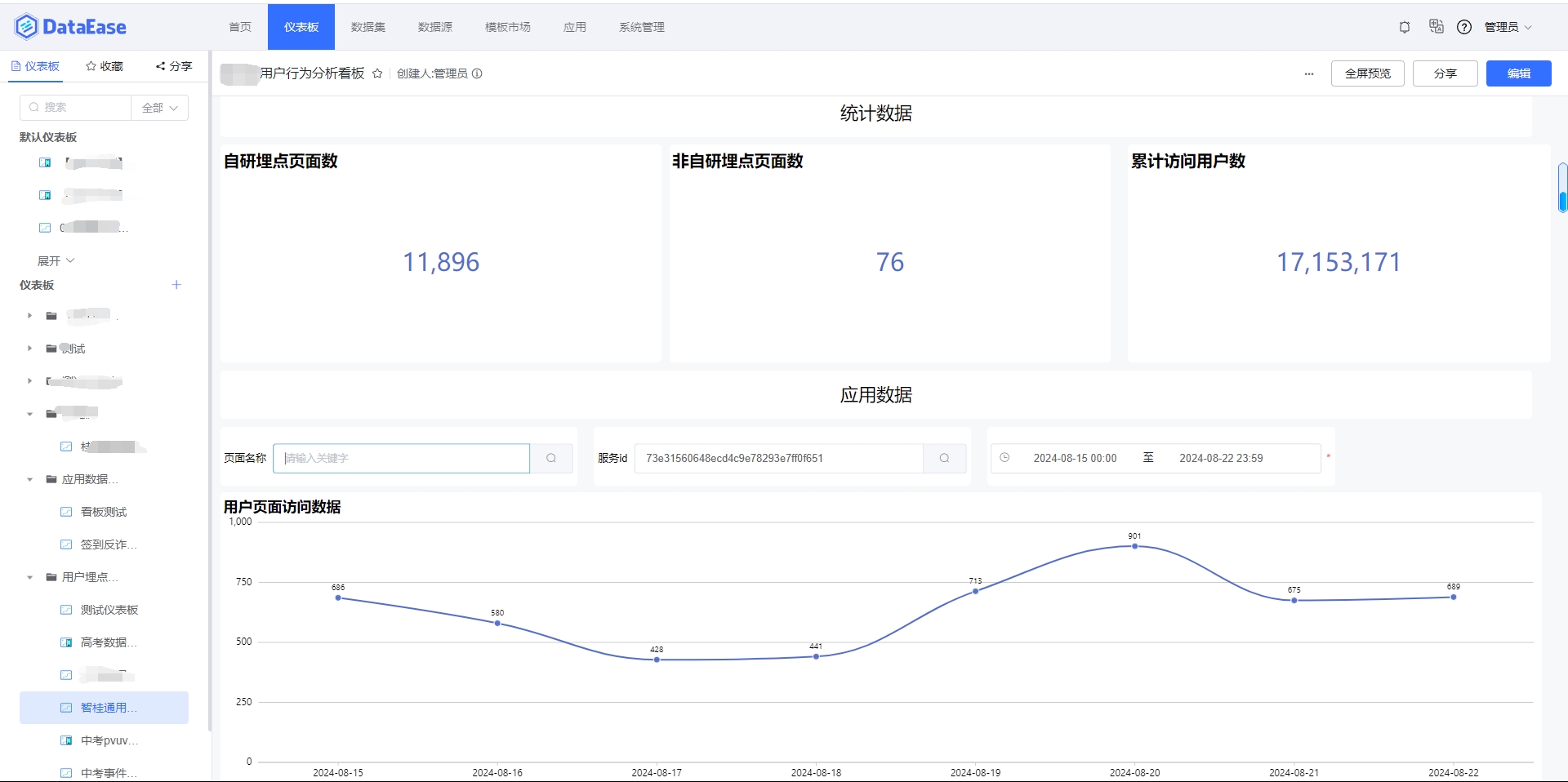
Task: Switch to the 分享 sidebar tab
Action: 174,66
